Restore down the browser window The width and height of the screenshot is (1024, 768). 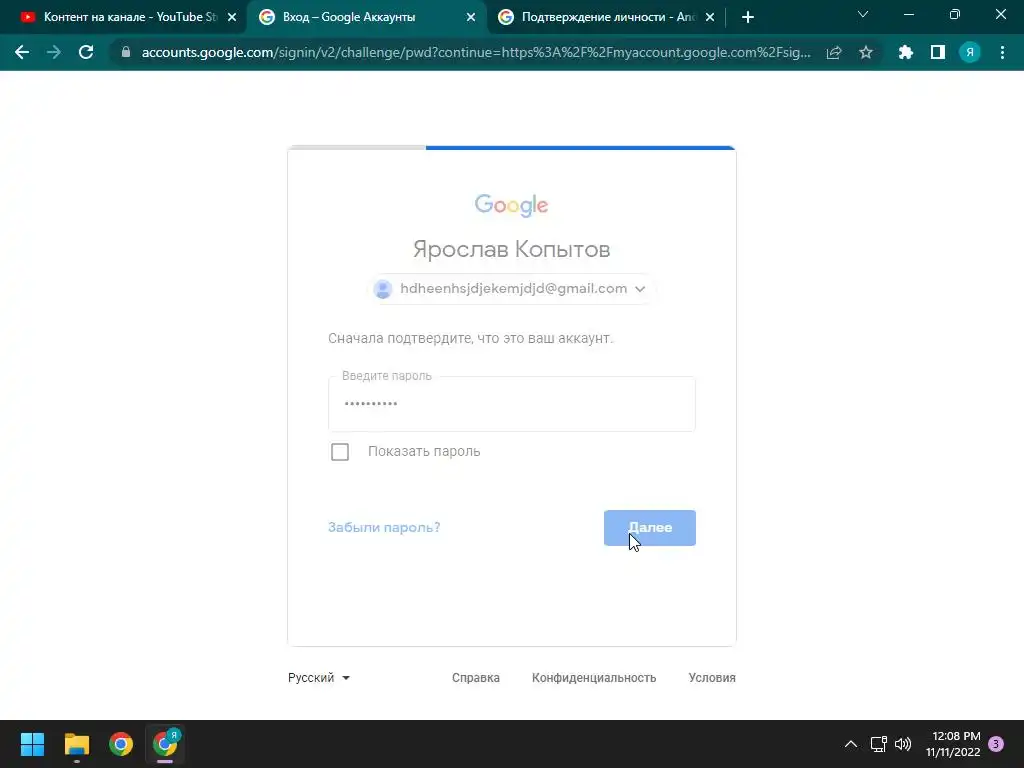(x=955, y=14)
